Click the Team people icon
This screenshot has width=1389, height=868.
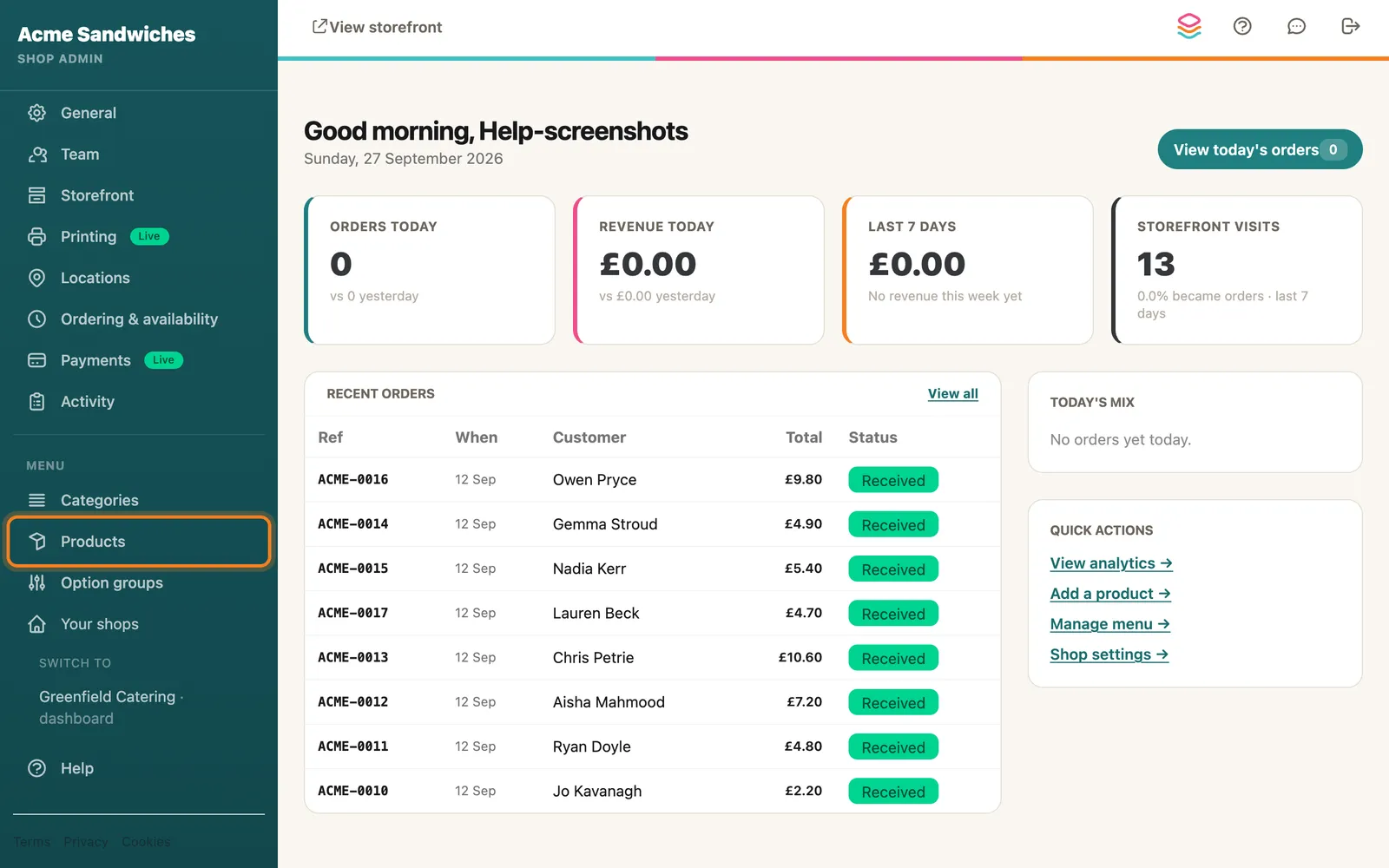pyautogui.click(x=36, y=155)
